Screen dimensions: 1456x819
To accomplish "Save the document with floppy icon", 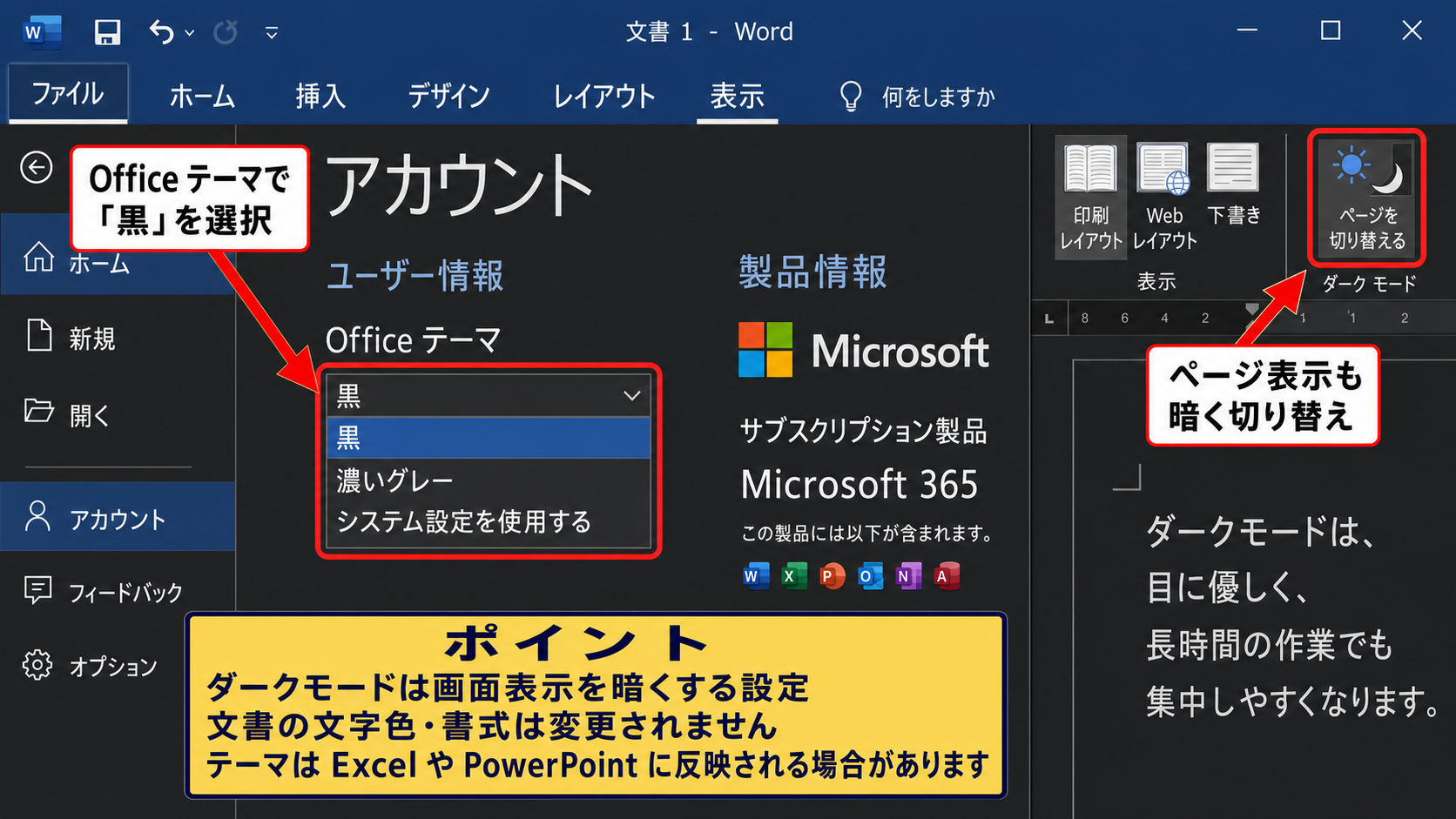I will pos(107,32).
